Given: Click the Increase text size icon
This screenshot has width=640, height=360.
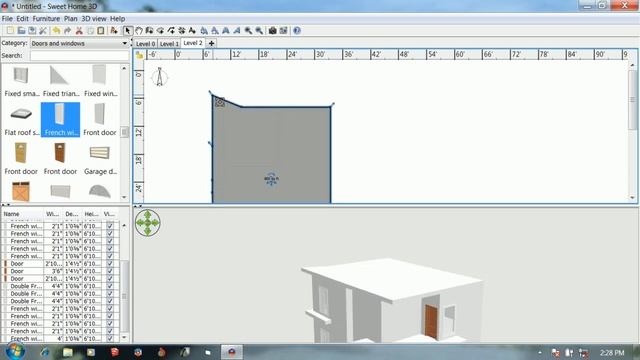Looking at the screenshot, I should [x=204, y=31].
